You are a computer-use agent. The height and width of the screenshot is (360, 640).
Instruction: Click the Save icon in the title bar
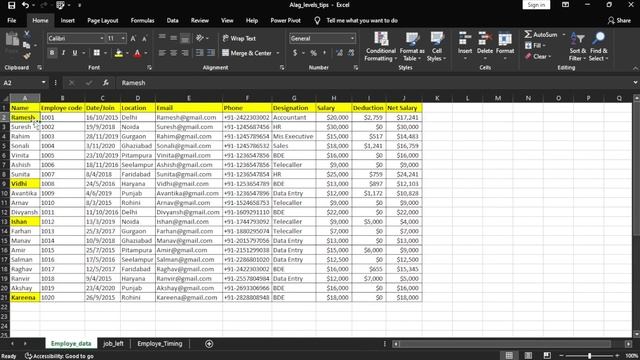11,5
